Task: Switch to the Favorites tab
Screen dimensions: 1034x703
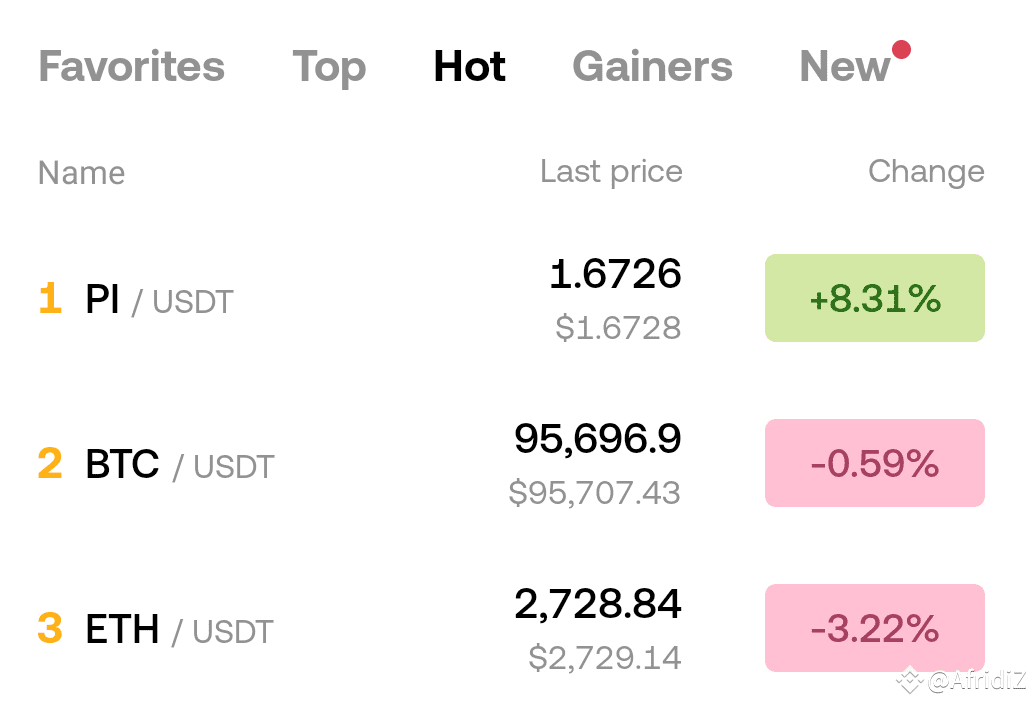Action: pos(132,66)
